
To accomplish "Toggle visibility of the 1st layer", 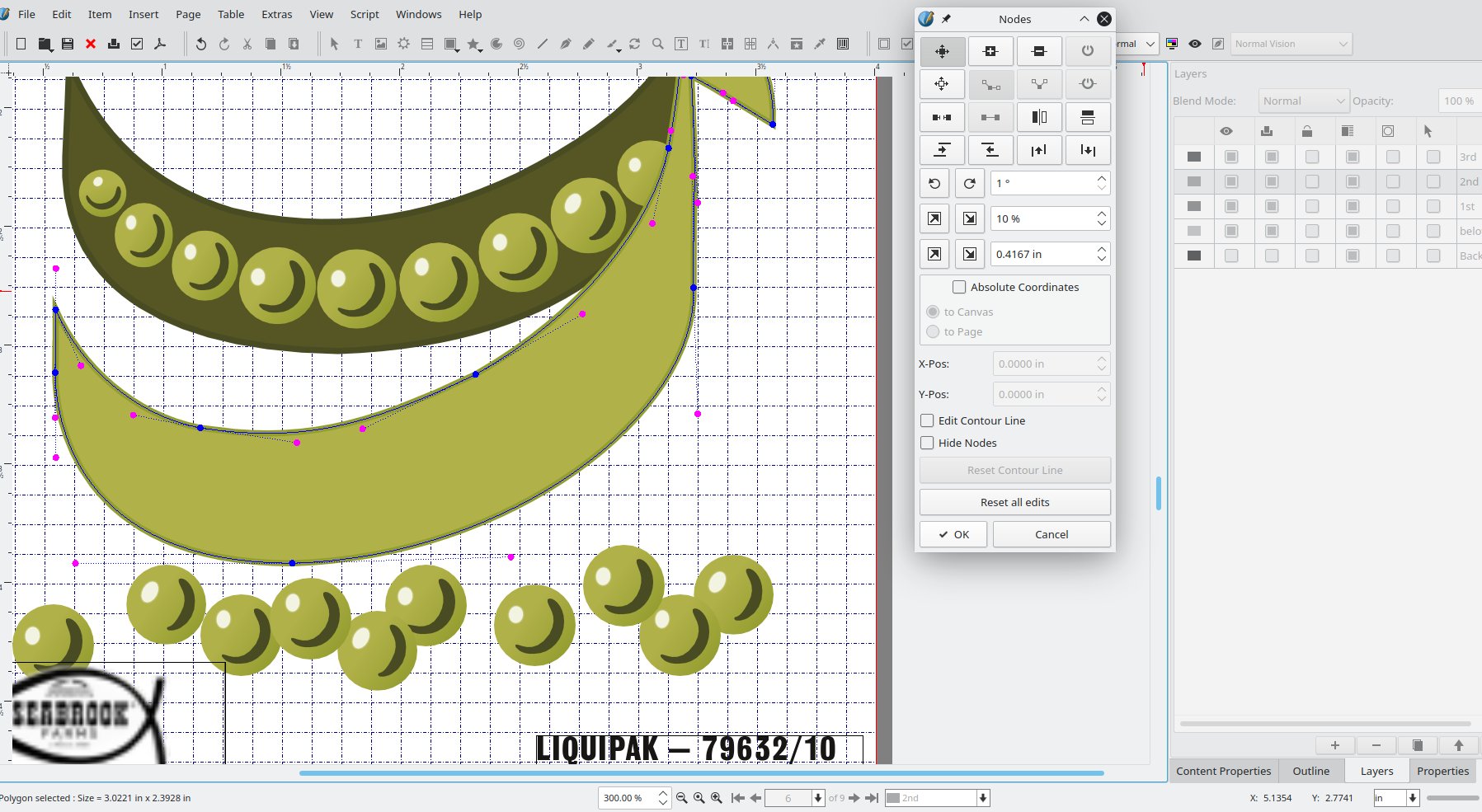I will (x=1231, y=206).
